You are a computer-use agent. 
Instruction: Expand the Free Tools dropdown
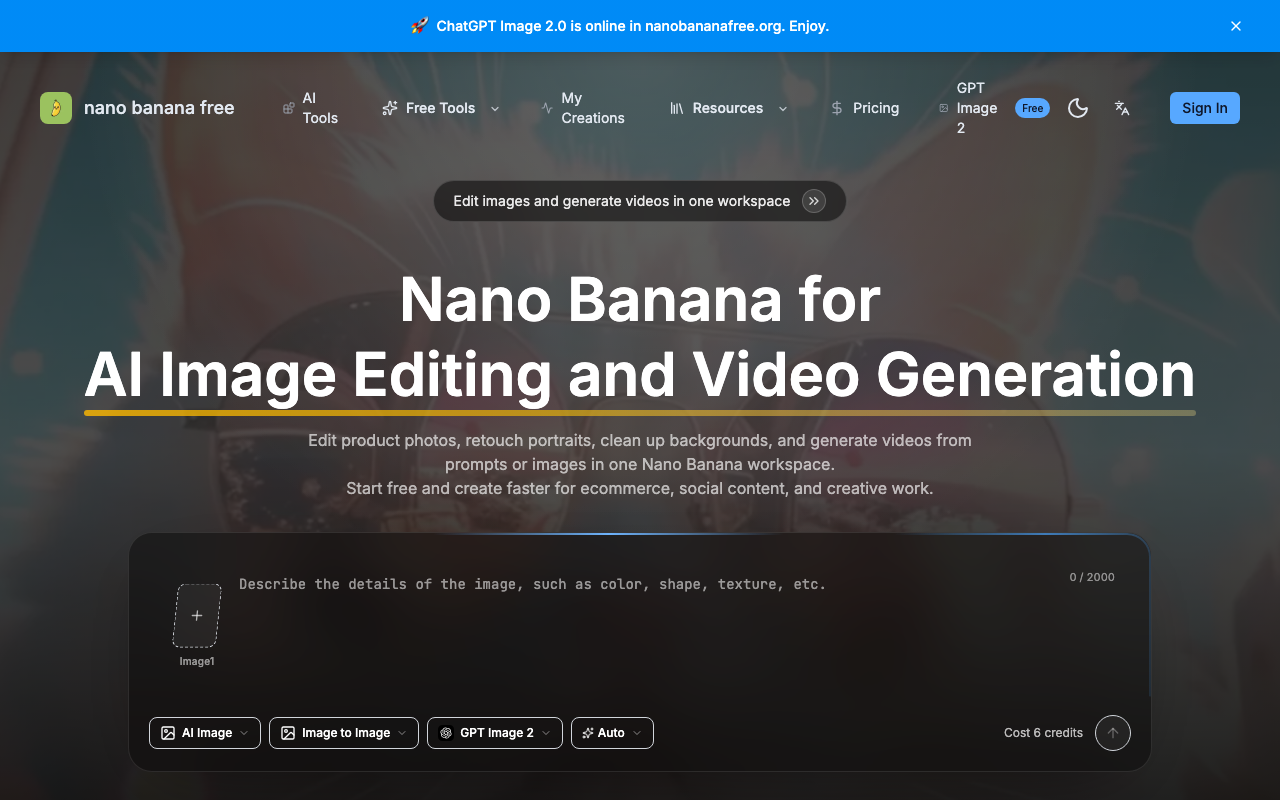(x=441, y=108)
